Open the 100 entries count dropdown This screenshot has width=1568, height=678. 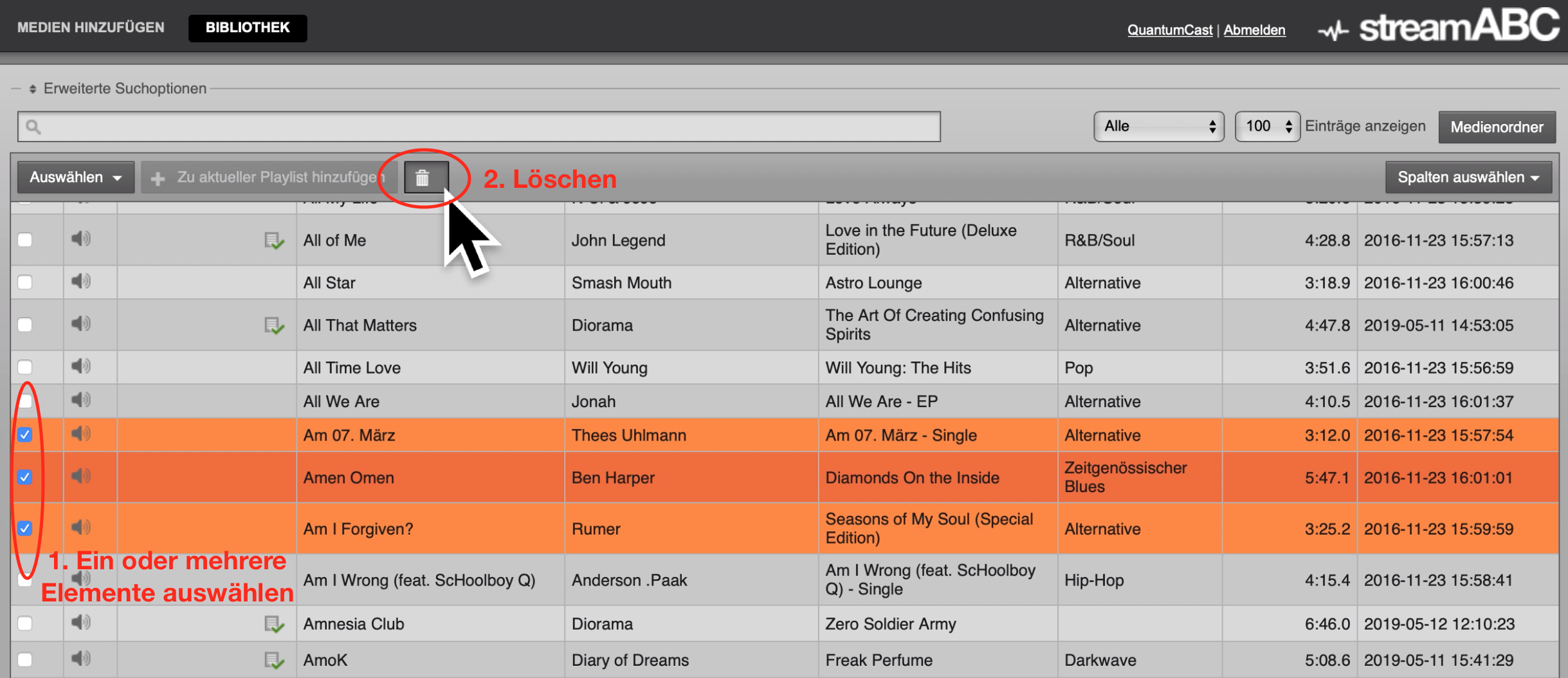tap(1268, 126)
